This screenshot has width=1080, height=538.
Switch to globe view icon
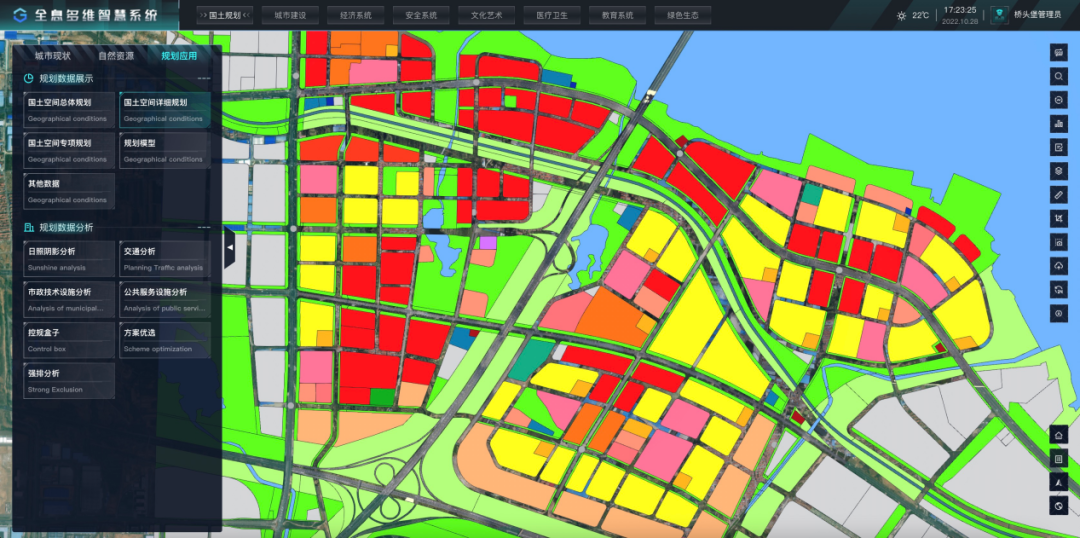[1059, 506]
